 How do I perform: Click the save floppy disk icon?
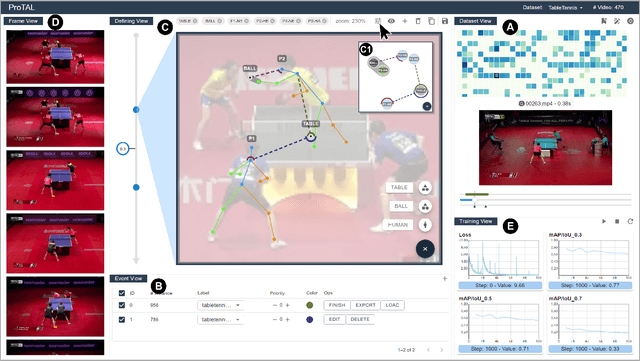click(444, 21)
